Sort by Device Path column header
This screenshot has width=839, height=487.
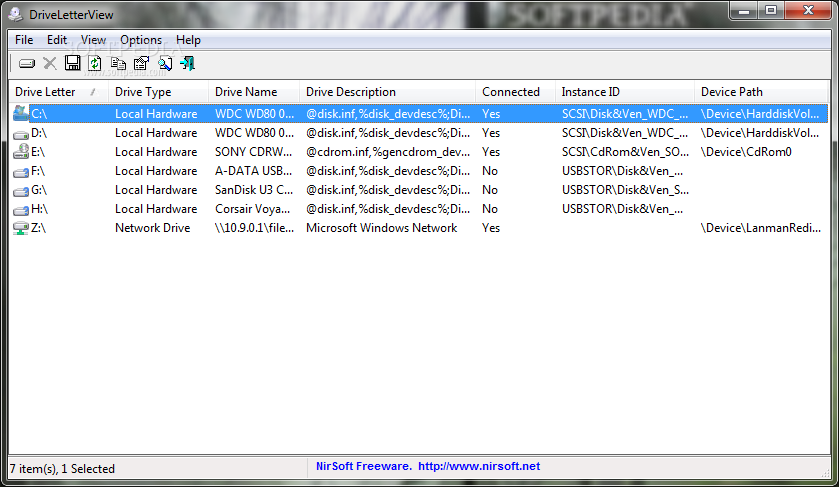click(760, 92)
